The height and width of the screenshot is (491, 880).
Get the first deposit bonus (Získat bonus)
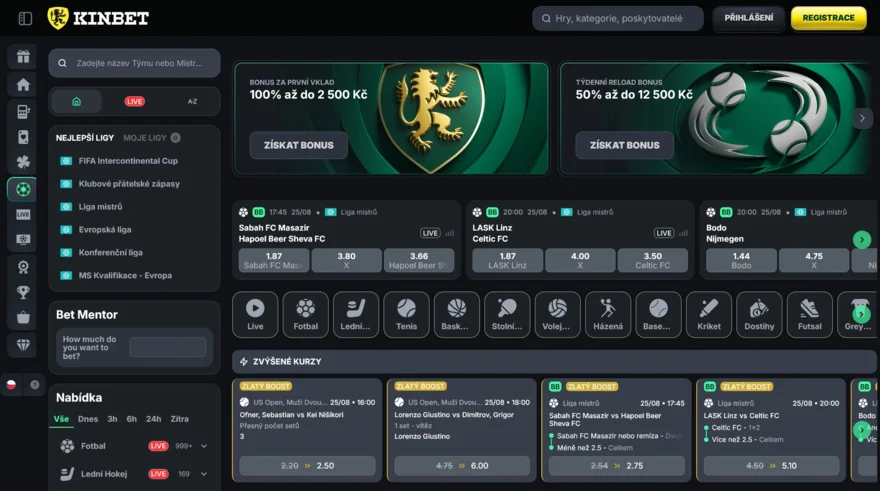click(299, 145)
